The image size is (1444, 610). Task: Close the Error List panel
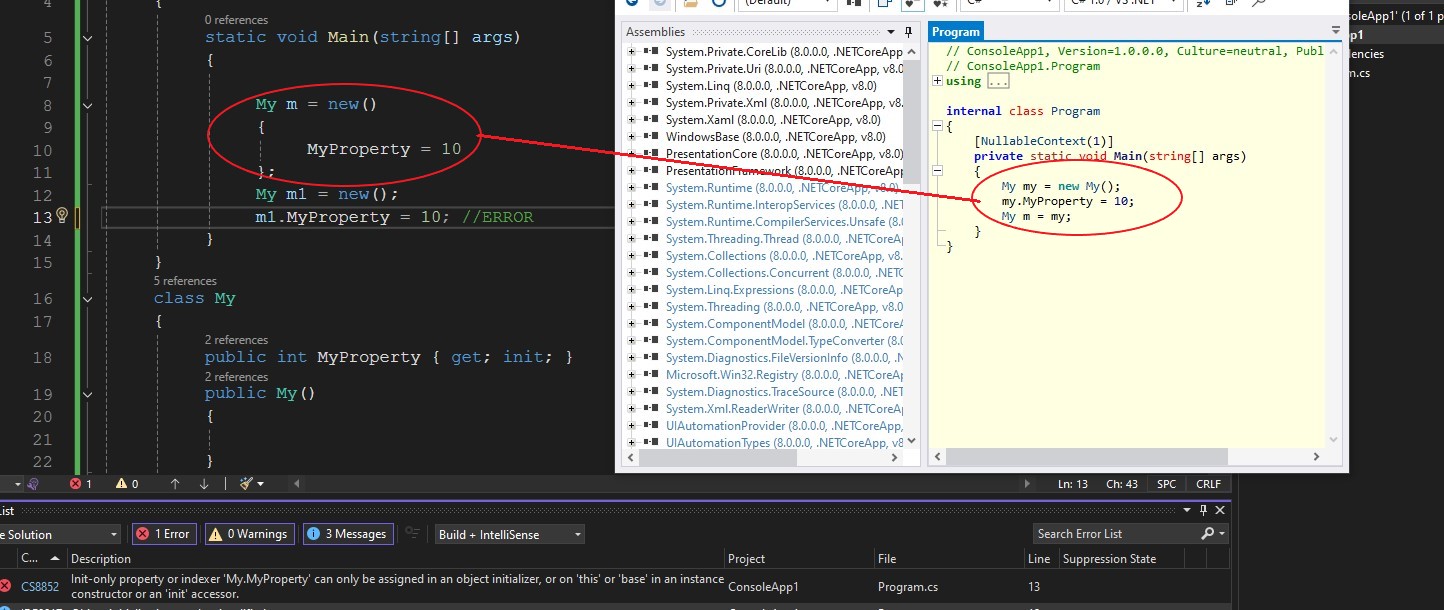(x=1220, y=510)
